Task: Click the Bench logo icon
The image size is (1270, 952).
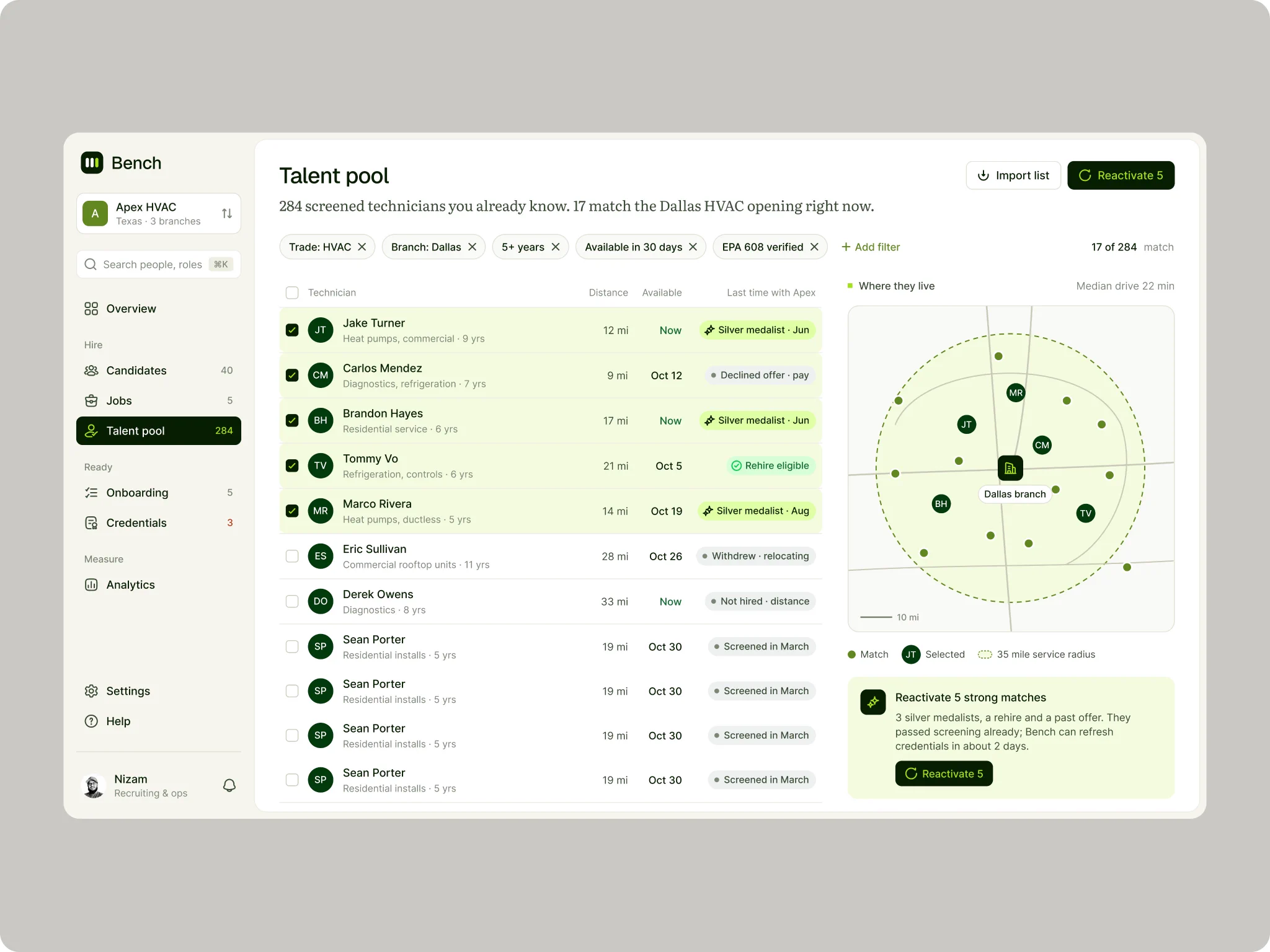Action: click(92, 163)
